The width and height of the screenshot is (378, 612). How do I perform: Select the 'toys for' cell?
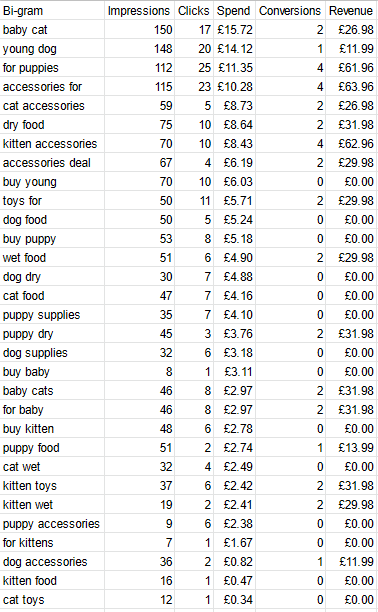[x=52, y=201]
